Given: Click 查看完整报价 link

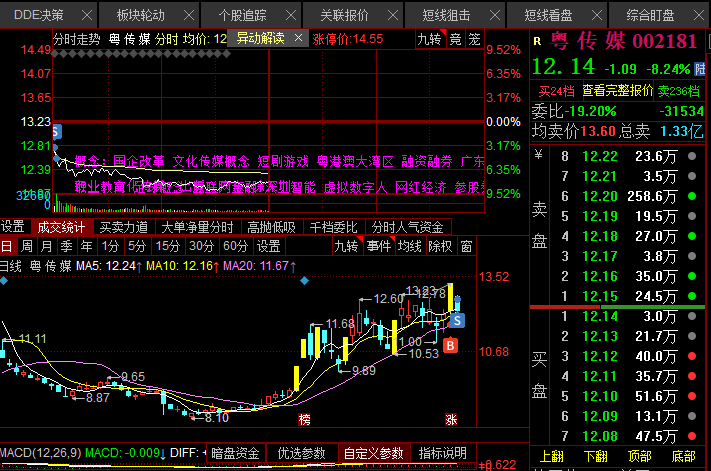Looking at the screenshot, I should pyautogui.click(x=618, y=91).
